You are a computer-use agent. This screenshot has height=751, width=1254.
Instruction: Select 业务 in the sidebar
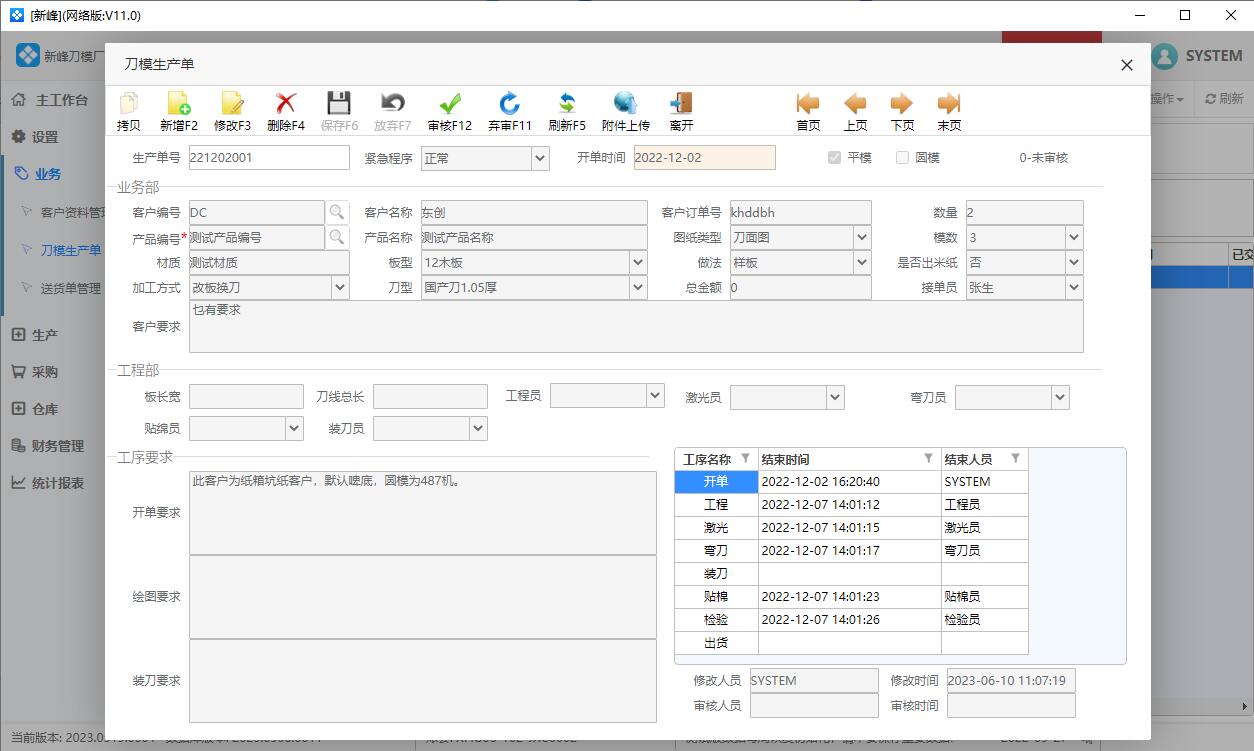click(x=38, y=174)
